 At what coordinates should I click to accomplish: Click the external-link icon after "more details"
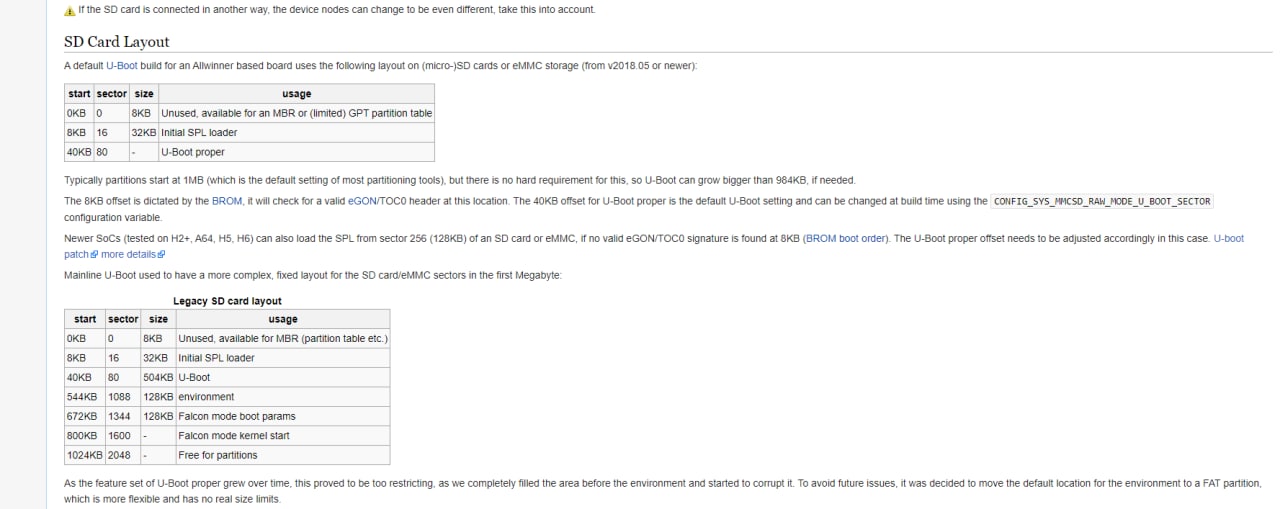(x=162, y=255)
